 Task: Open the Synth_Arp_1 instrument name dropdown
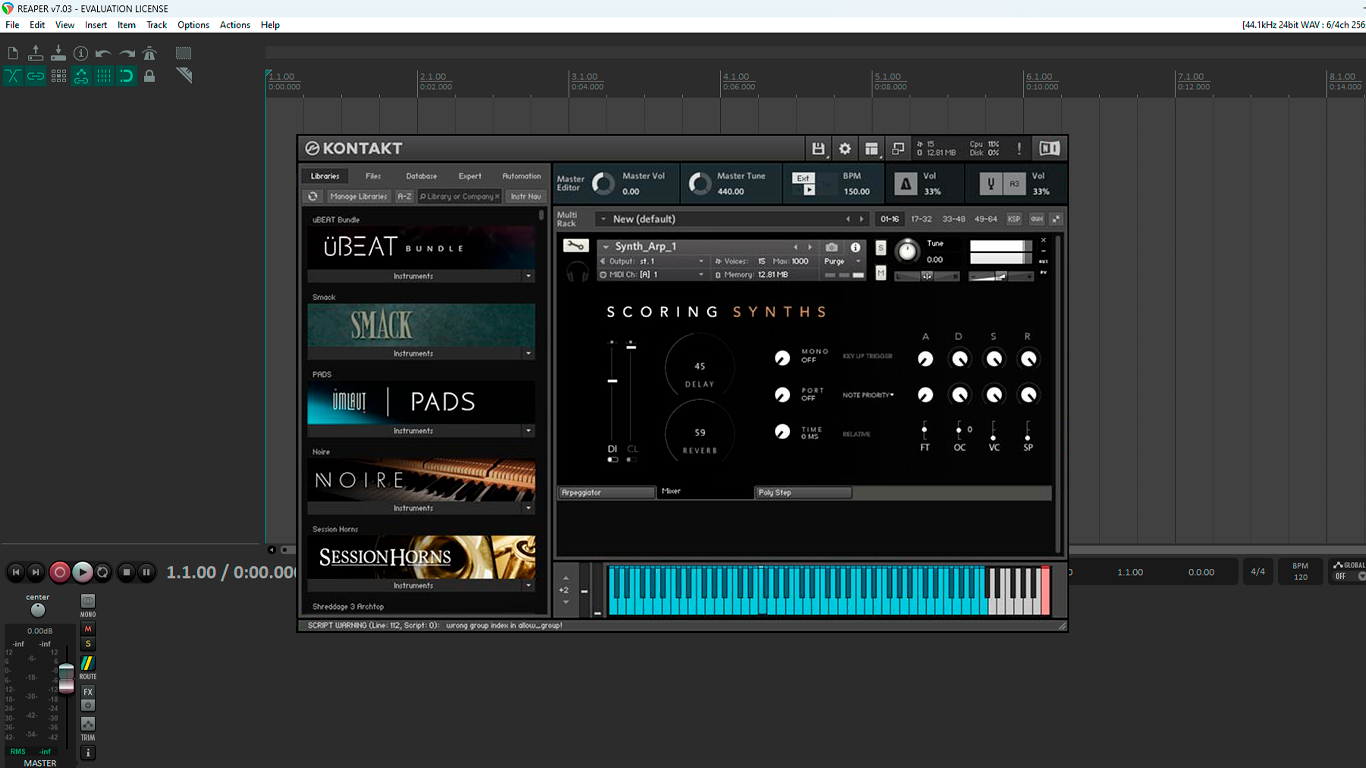click(x=604, y=247)
